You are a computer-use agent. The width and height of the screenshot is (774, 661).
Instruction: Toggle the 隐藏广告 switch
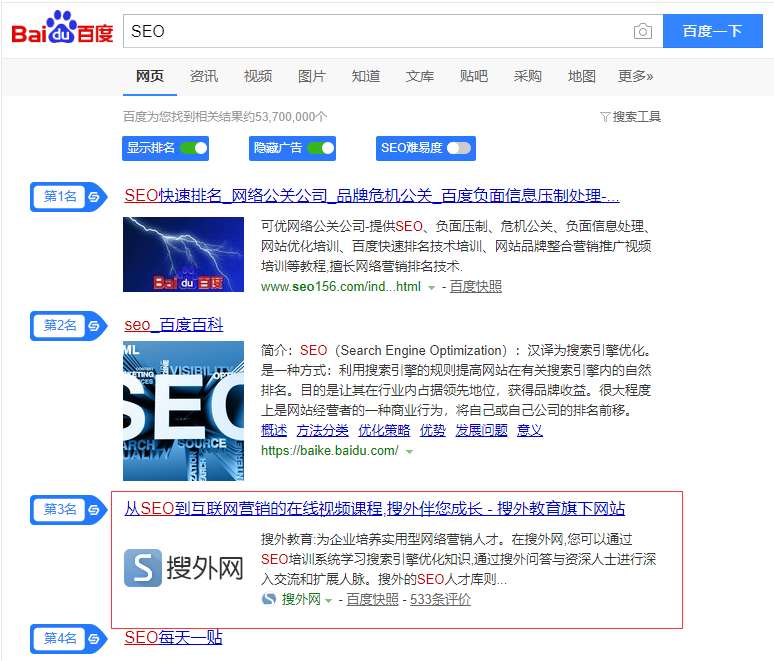click(x=320, y=148)
